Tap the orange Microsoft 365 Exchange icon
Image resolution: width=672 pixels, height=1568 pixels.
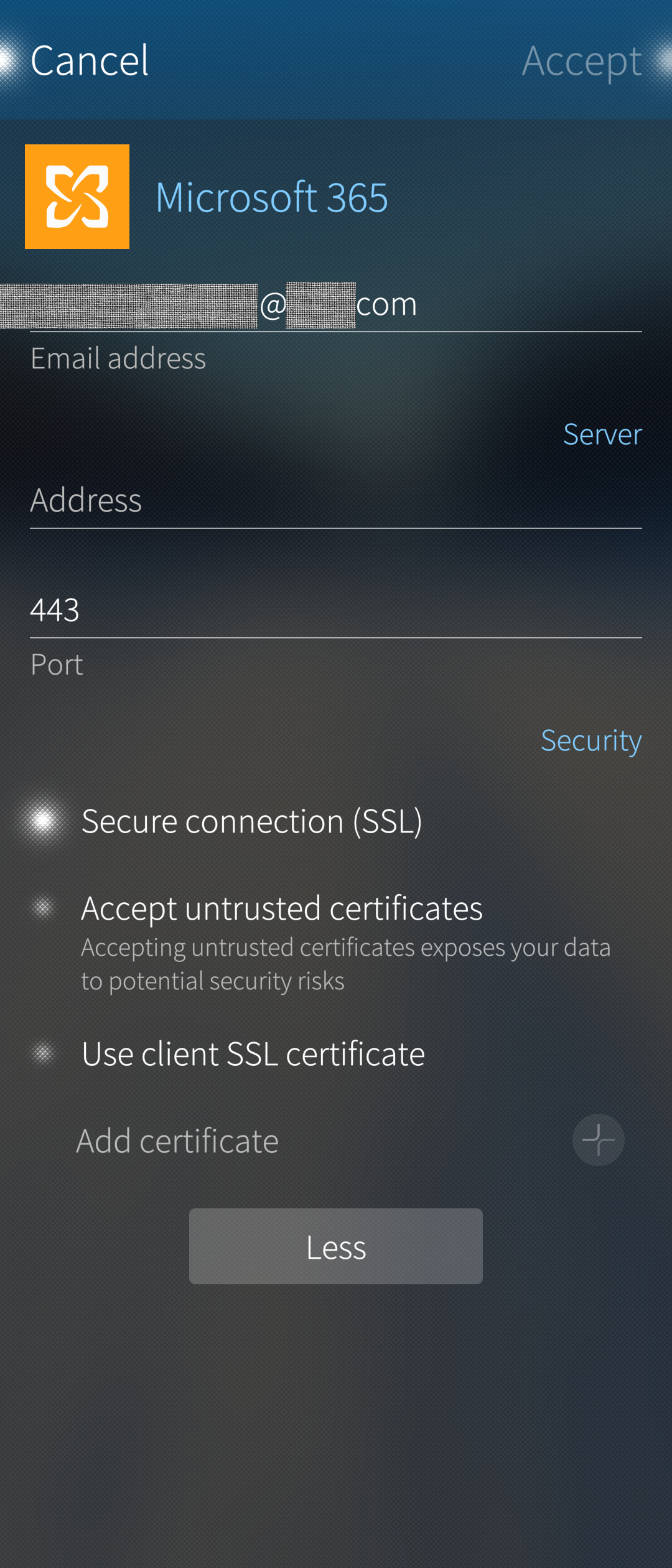click(x=77, y=197)
